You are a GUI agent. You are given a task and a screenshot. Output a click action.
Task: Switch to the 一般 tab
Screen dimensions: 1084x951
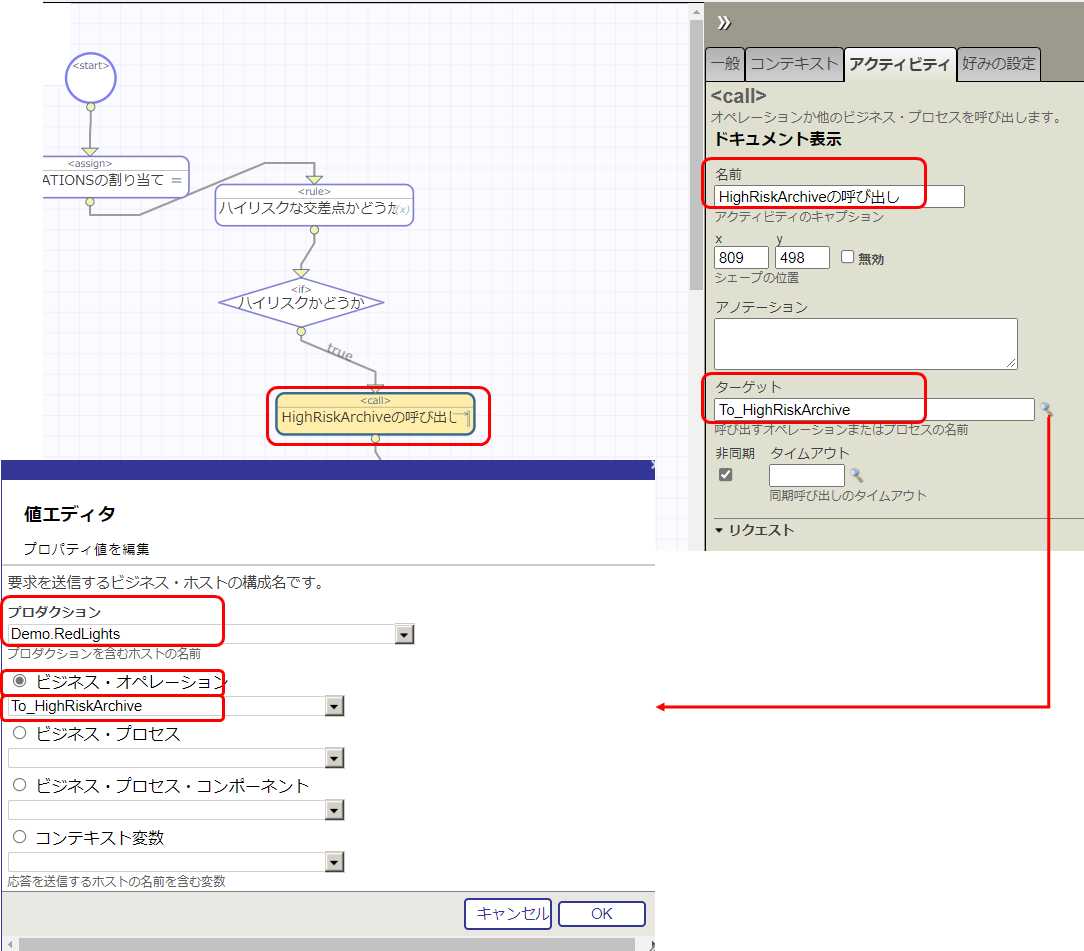[x=725, y=64]
